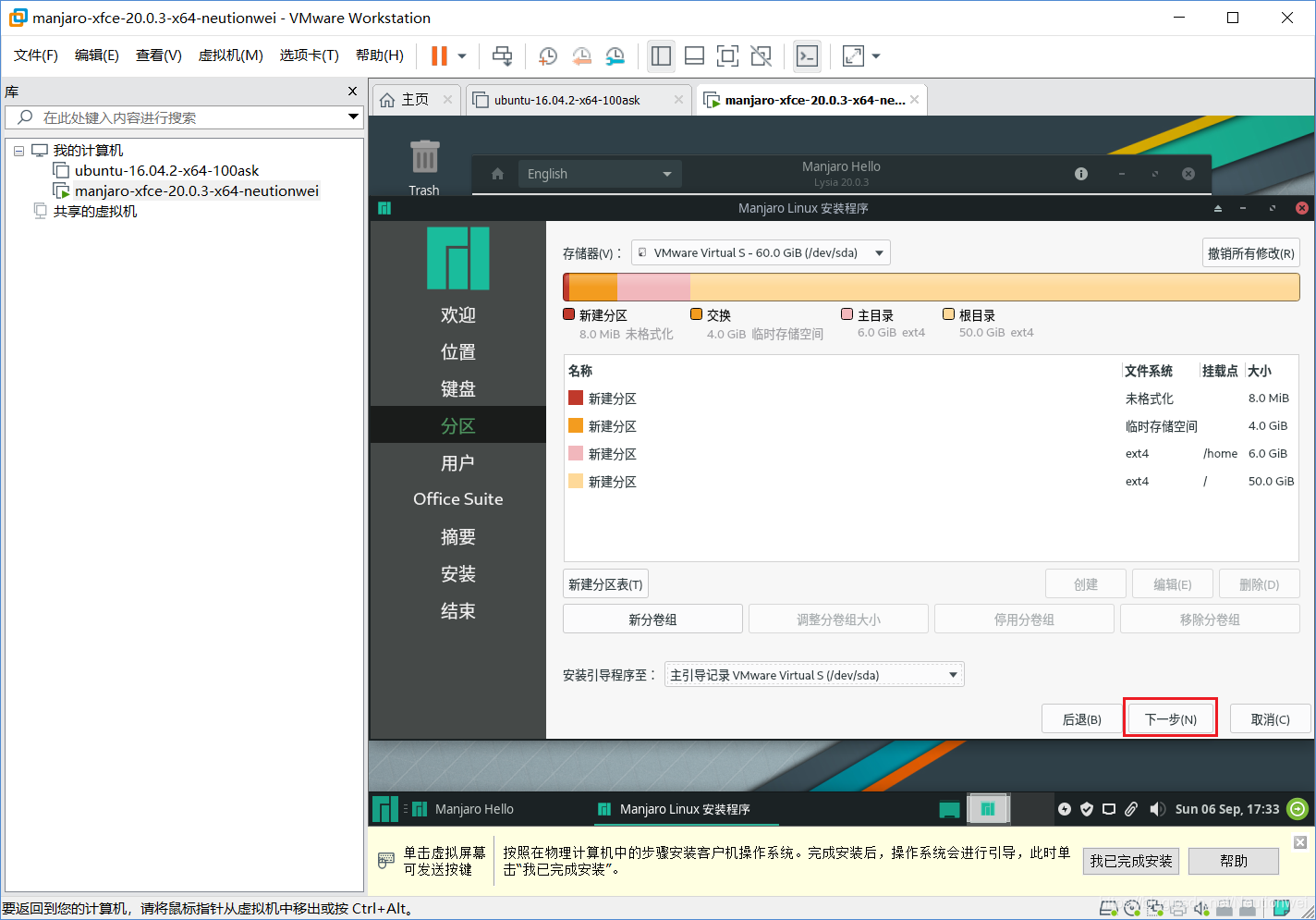Switch to Manjaro Hello in taskbar

pyautogui.click(x=463, y=809)
